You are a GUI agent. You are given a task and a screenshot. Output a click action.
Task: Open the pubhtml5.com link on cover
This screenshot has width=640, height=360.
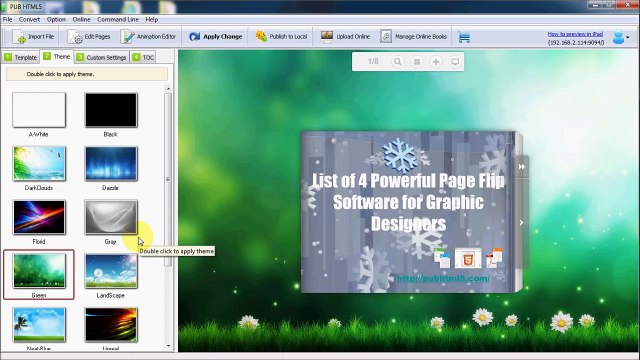[443, 278]
